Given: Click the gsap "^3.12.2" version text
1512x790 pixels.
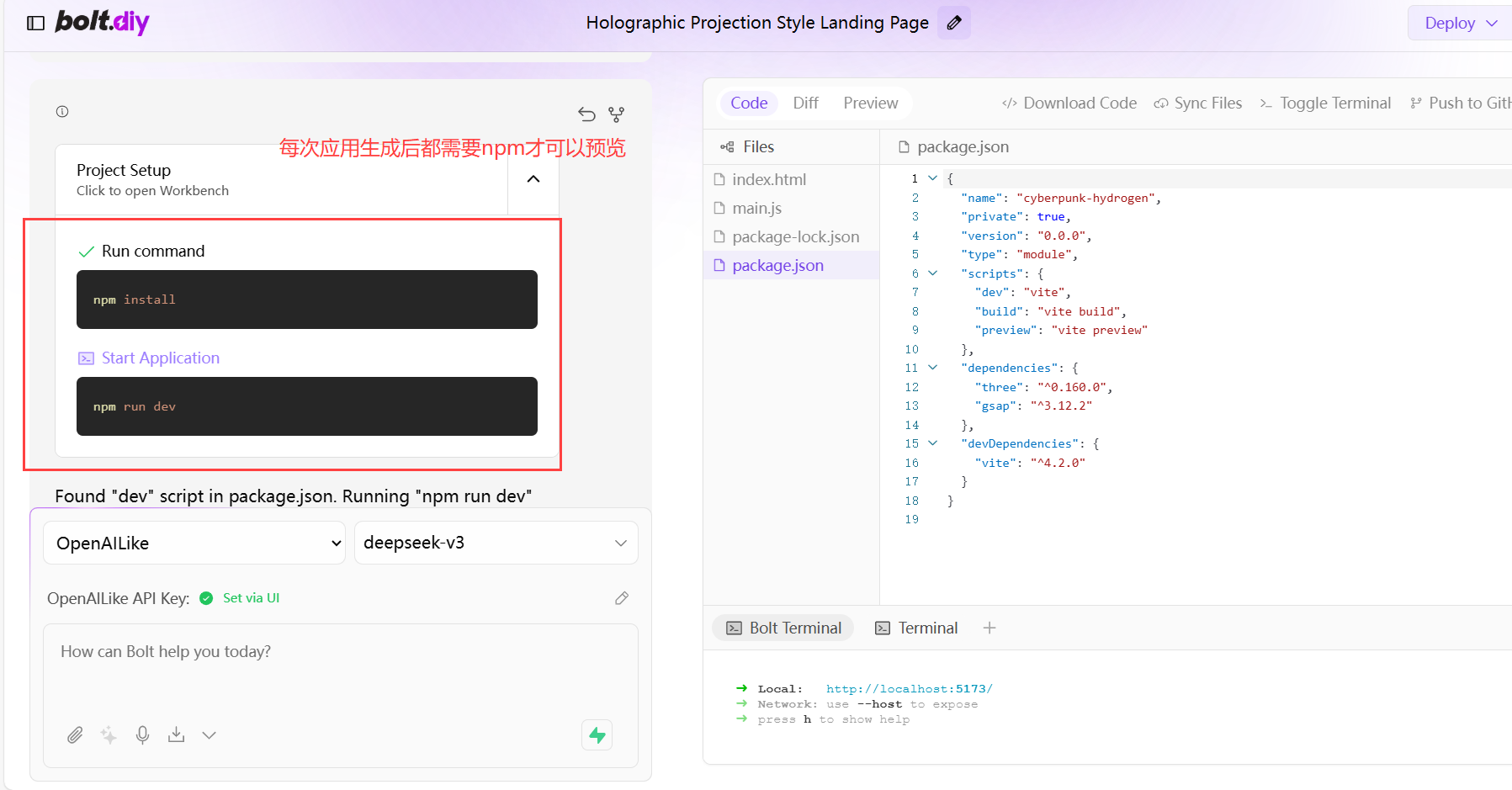Looking at the screenshot, I should coord(1061,406).
